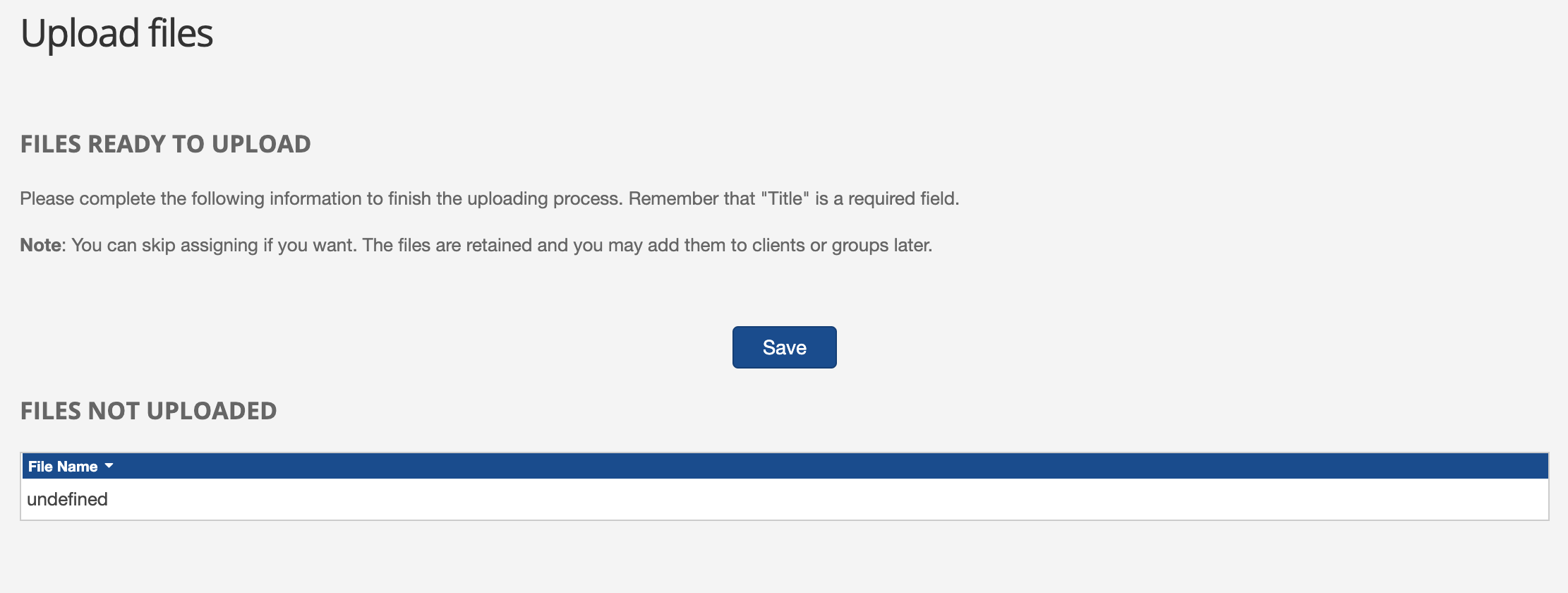Click the Upload files page title
The image size is (1568, 593).
click(117, 32)
